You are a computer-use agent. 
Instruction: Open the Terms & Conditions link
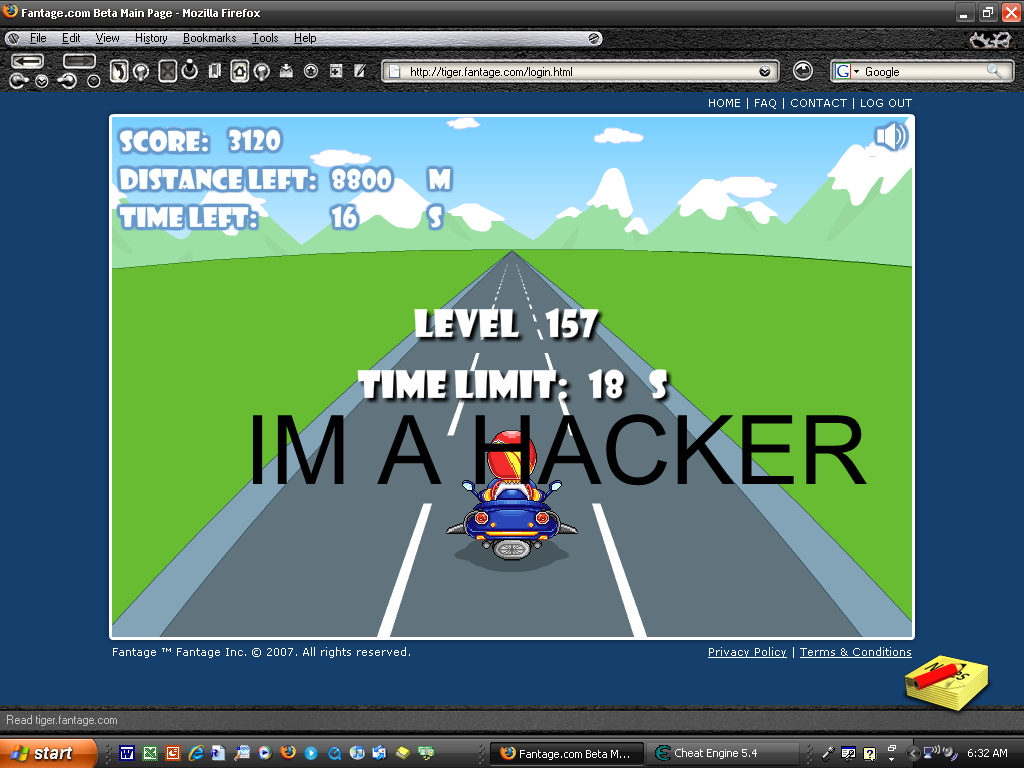point(856,652)
